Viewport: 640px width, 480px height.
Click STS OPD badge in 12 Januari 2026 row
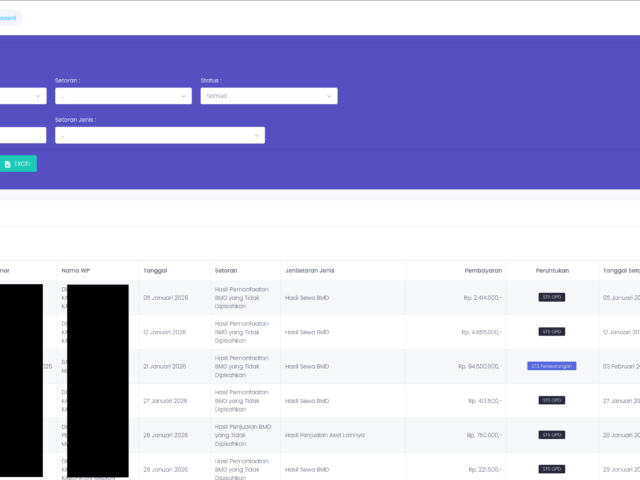[552, 332]
